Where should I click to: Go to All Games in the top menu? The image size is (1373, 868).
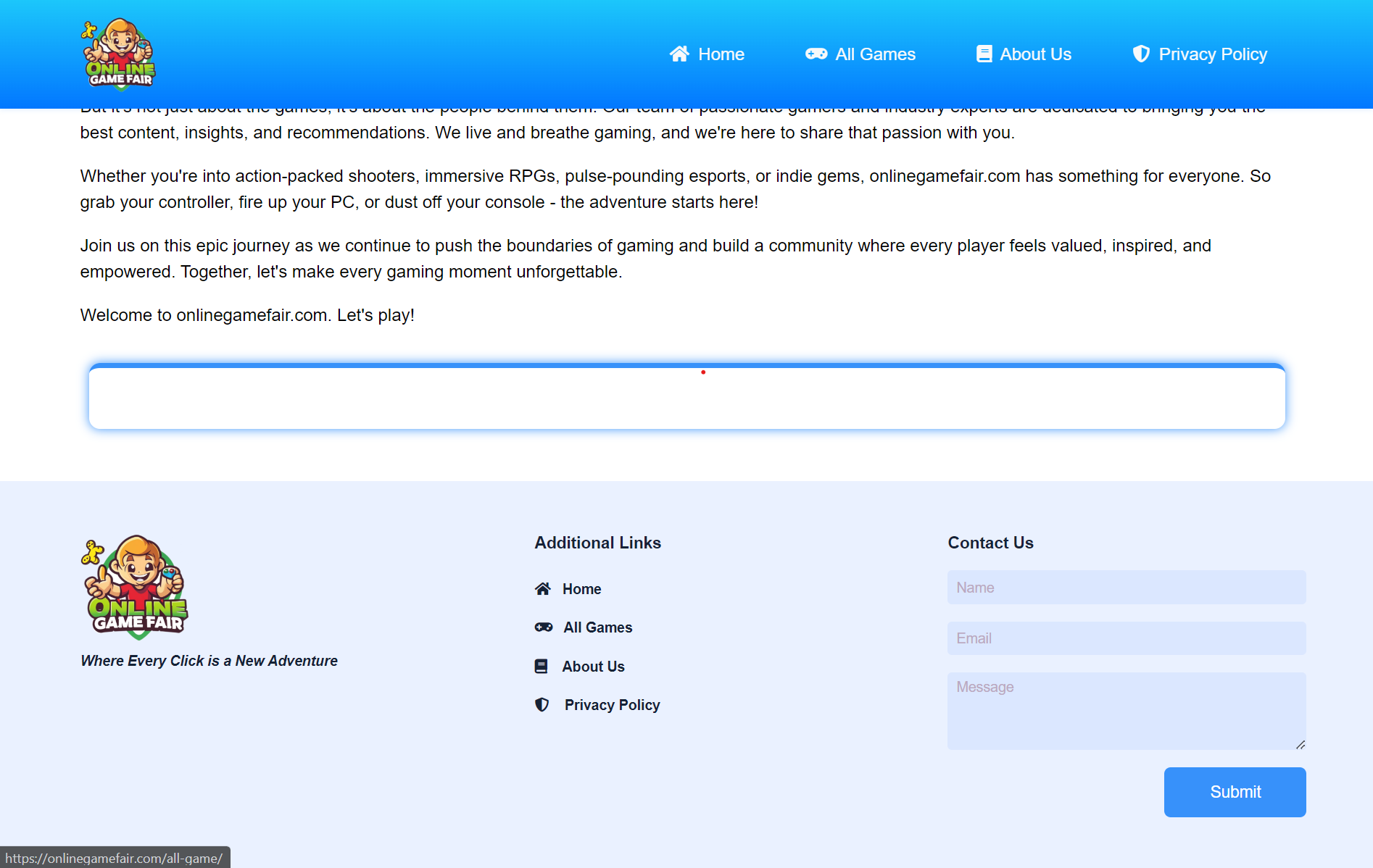875,54
